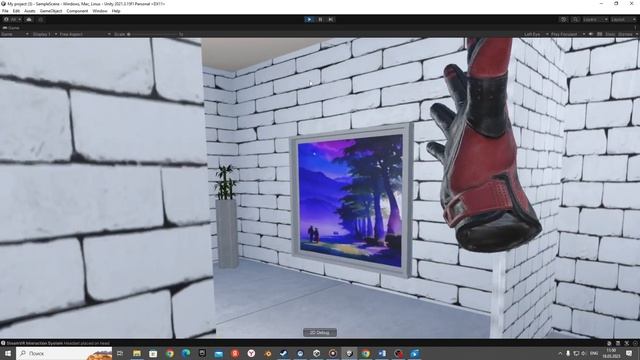Switch to the active Unity Editor taskbar icon

349,353
